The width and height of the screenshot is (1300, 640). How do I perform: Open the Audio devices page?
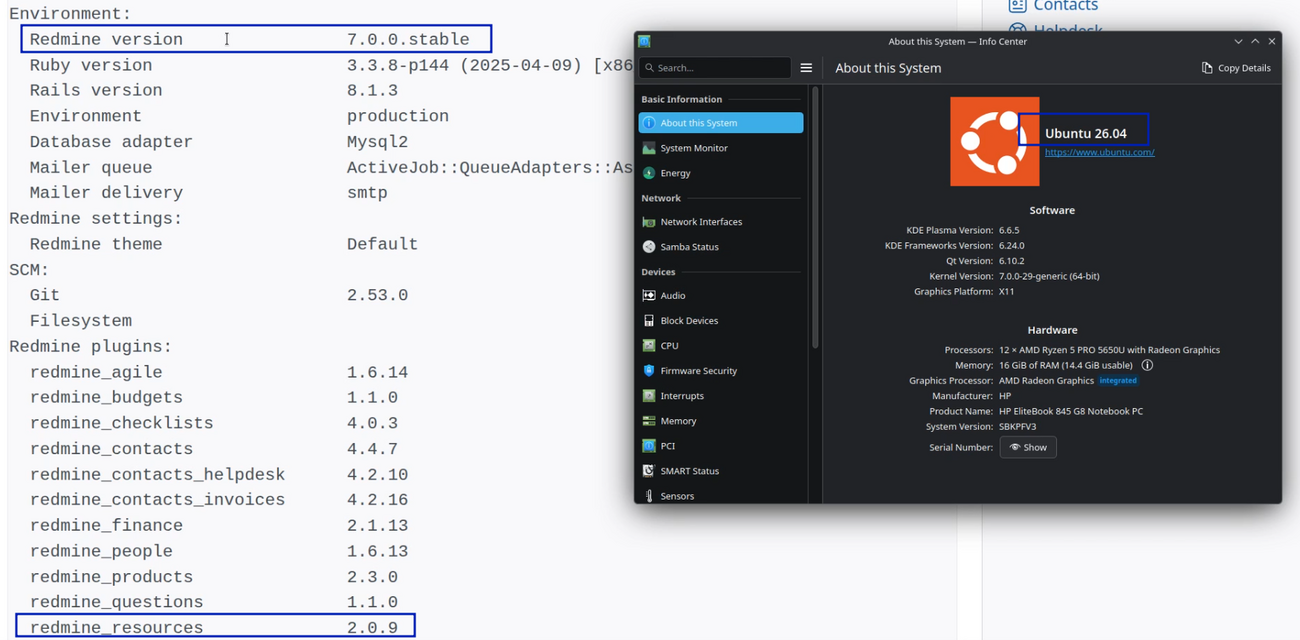click(x=720, y=295)
